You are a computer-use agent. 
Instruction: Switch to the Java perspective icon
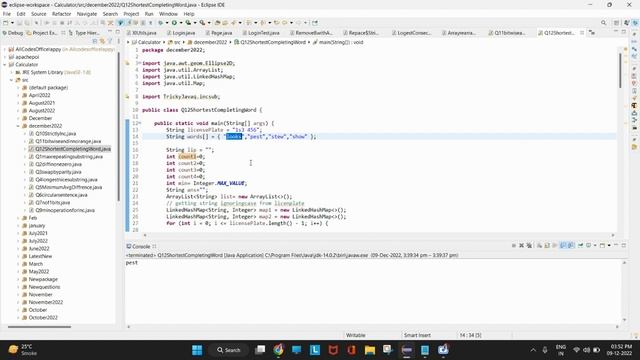point(627,22)
